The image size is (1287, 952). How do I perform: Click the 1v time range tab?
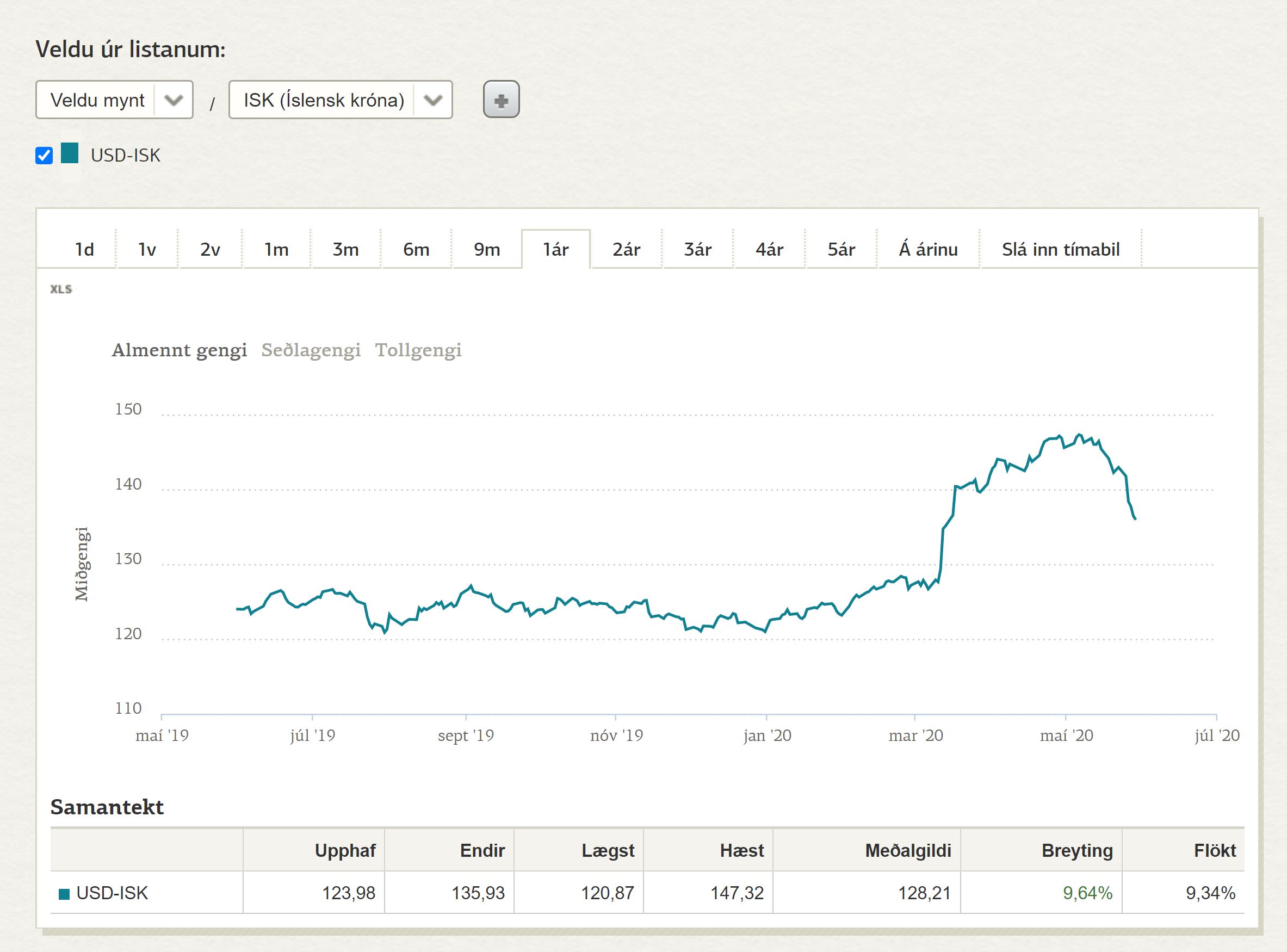click(147, 250)
